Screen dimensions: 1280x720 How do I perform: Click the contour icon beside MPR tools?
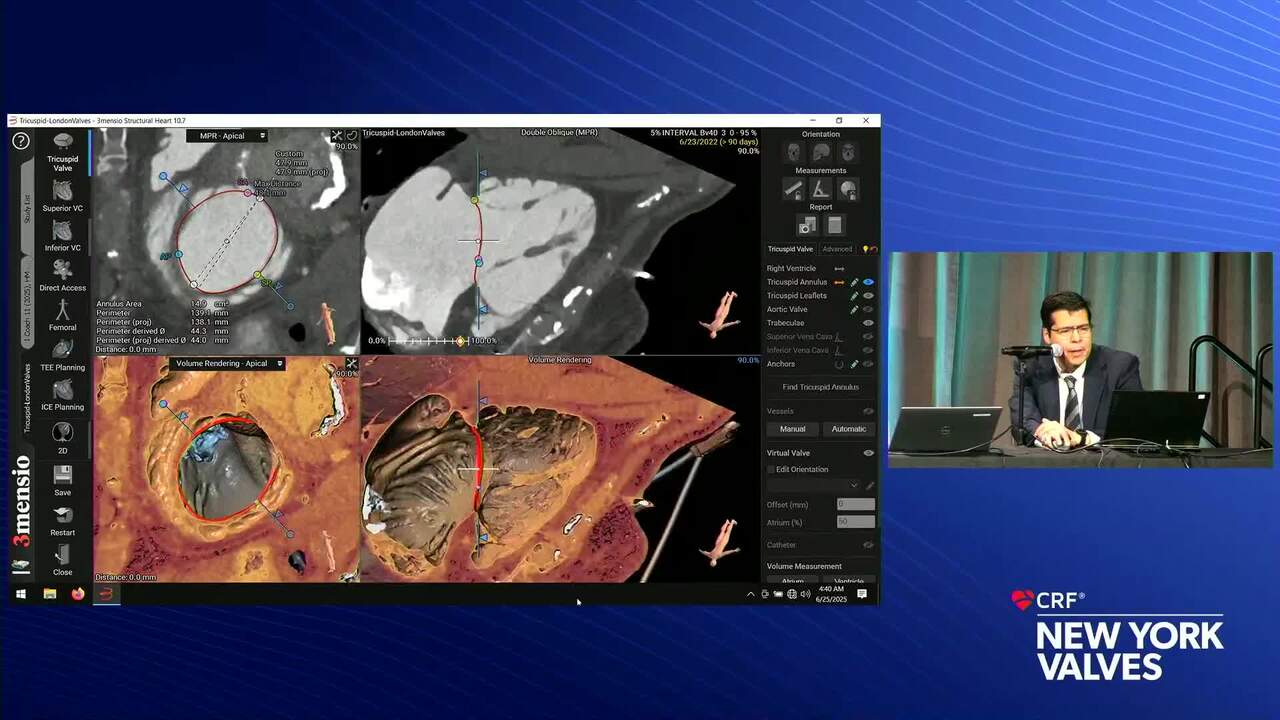pos(351,136)
